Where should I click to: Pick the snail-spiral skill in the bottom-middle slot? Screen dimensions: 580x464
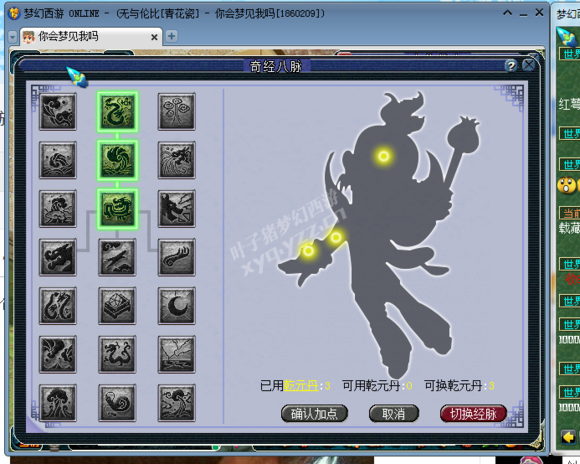pos(117,403)
